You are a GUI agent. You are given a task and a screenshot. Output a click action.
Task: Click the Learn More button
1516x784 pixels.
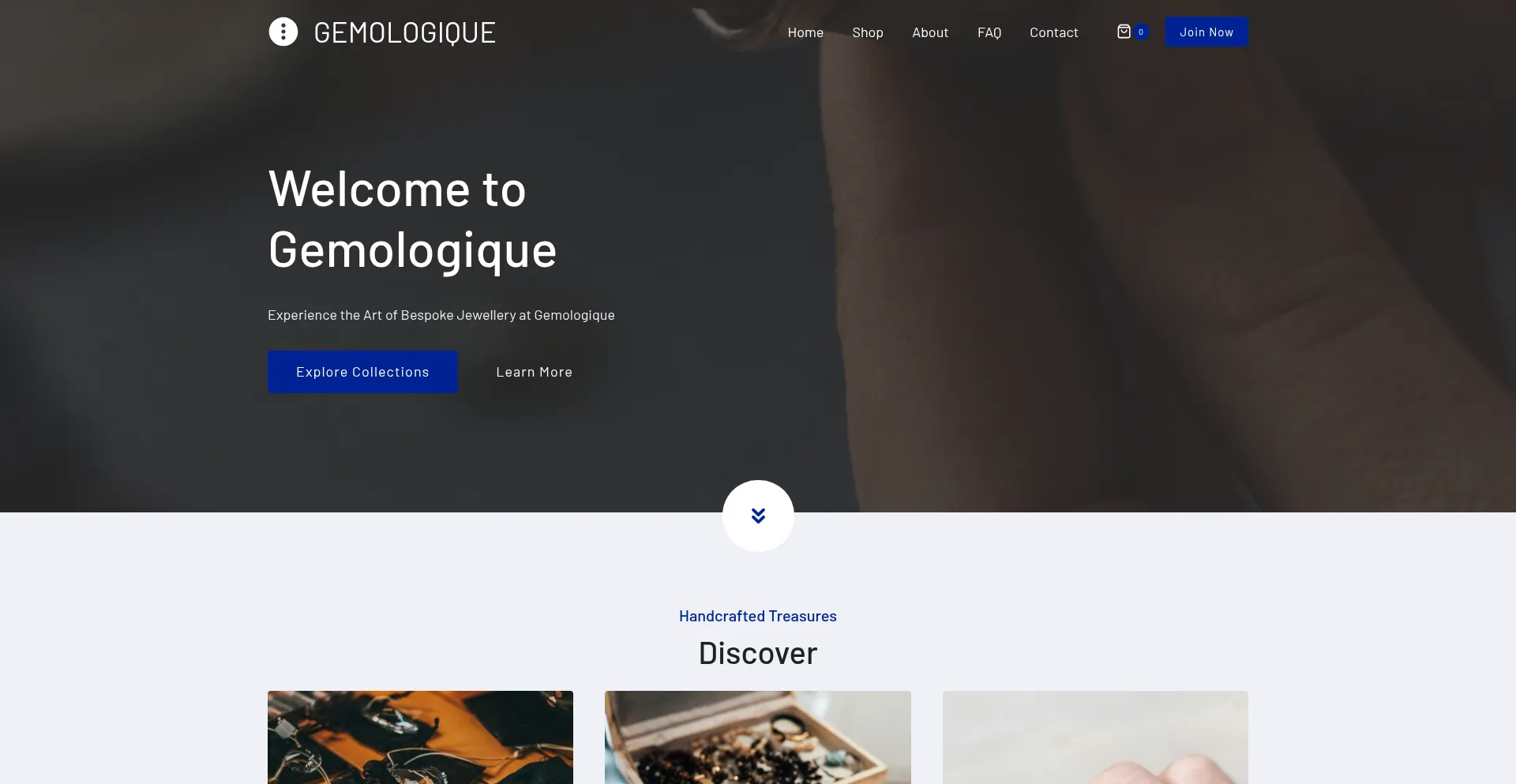coord(534,372)
